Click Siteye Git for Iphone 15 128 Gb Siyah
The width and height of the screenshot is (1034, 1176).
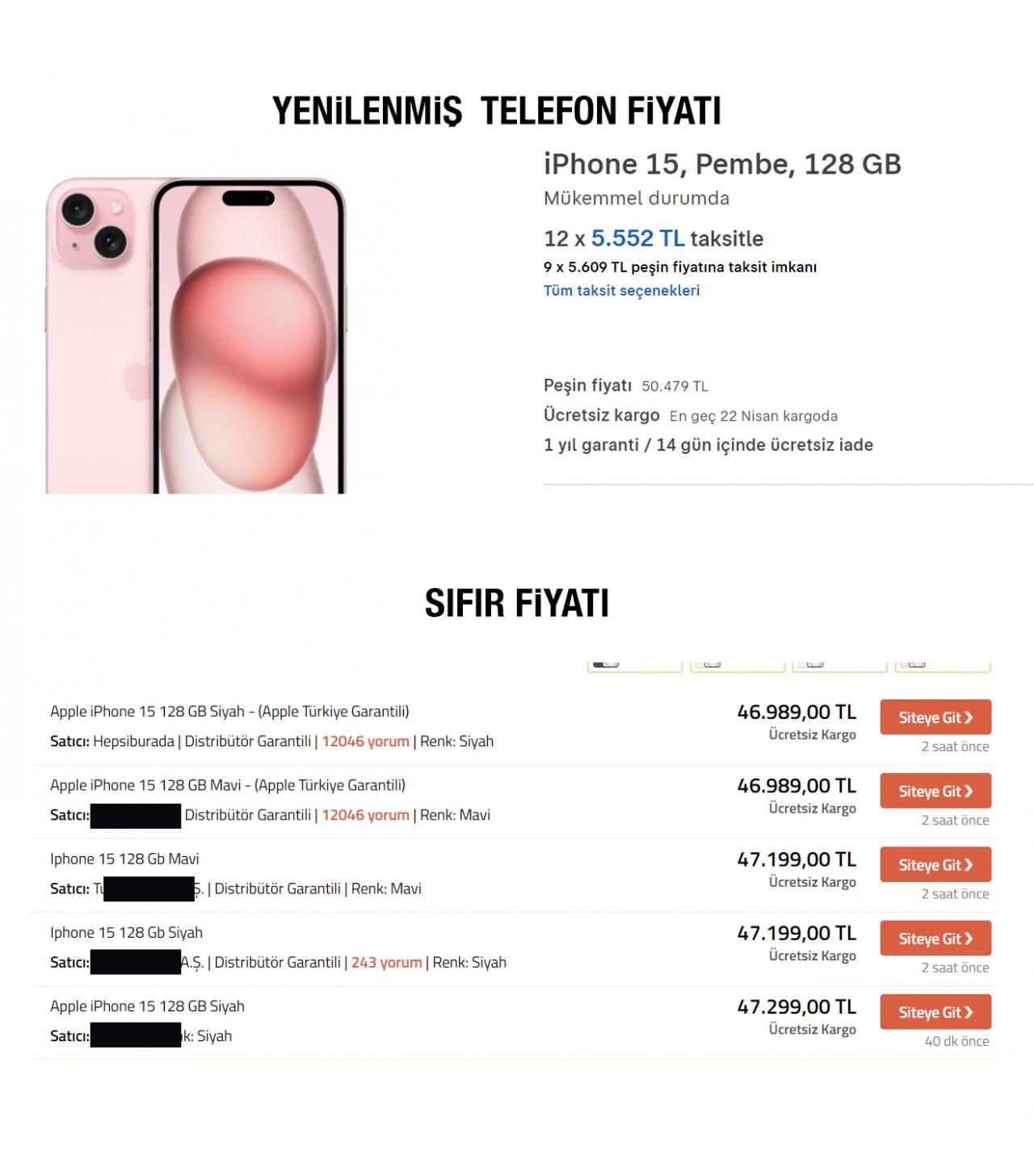click(935, 939)
